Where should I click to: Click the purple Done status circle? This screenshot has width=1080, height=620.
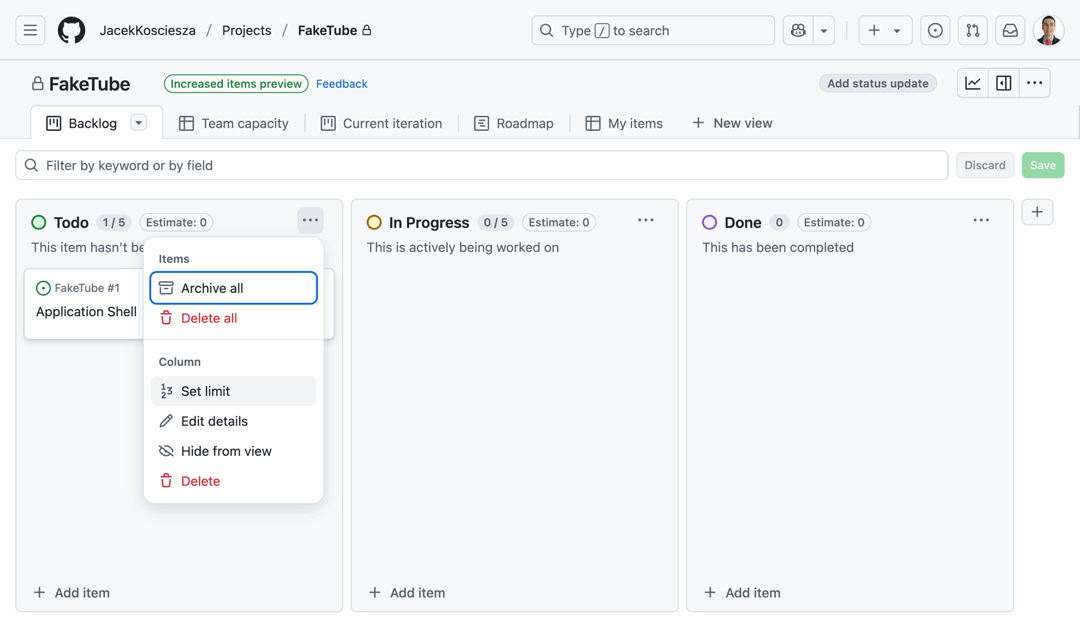(x=709, y=223)
